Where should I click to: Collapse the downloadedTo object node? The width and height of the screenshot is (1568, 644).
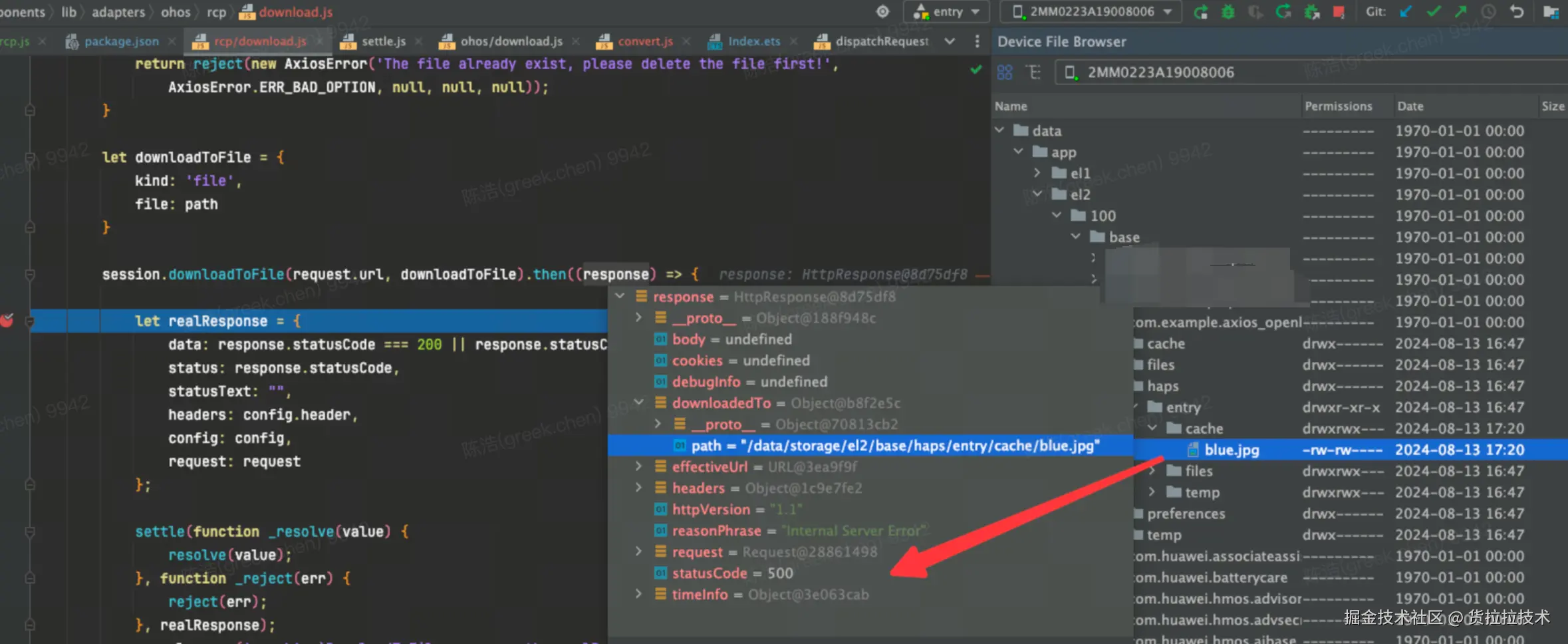(638, 402)
